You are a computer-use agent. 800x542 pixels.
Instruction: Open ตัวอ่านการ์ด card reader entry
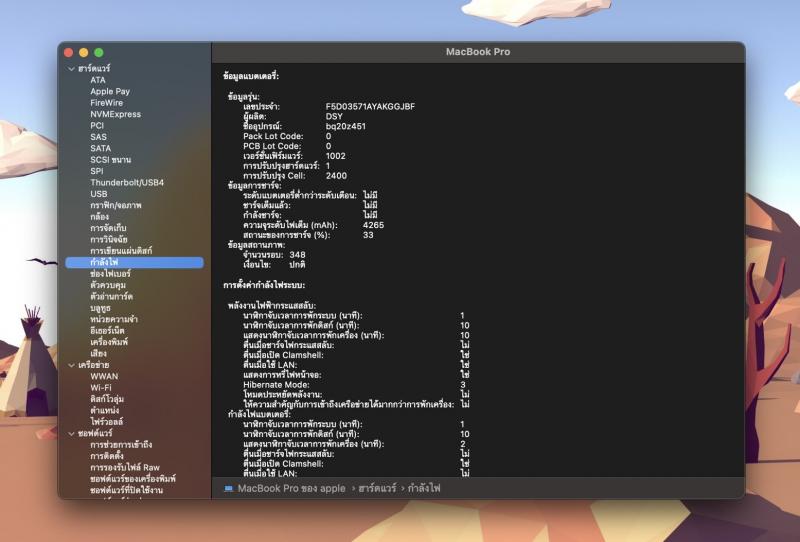coord(112,297)
